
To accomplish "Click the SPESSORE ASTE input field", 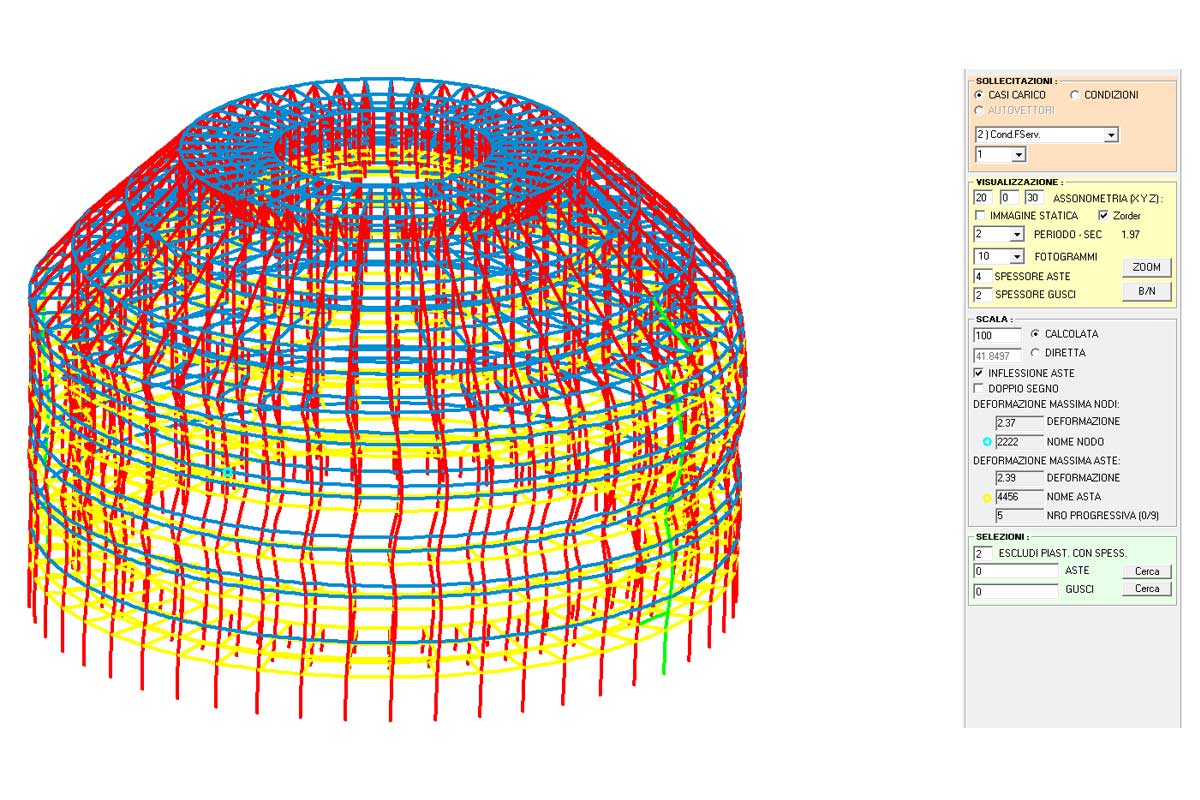I will [982, 276].
